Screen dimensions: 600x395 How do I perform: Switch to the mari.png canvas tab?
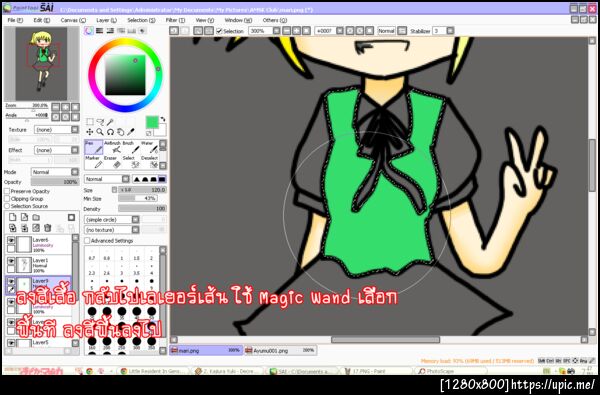coord(206,350)
